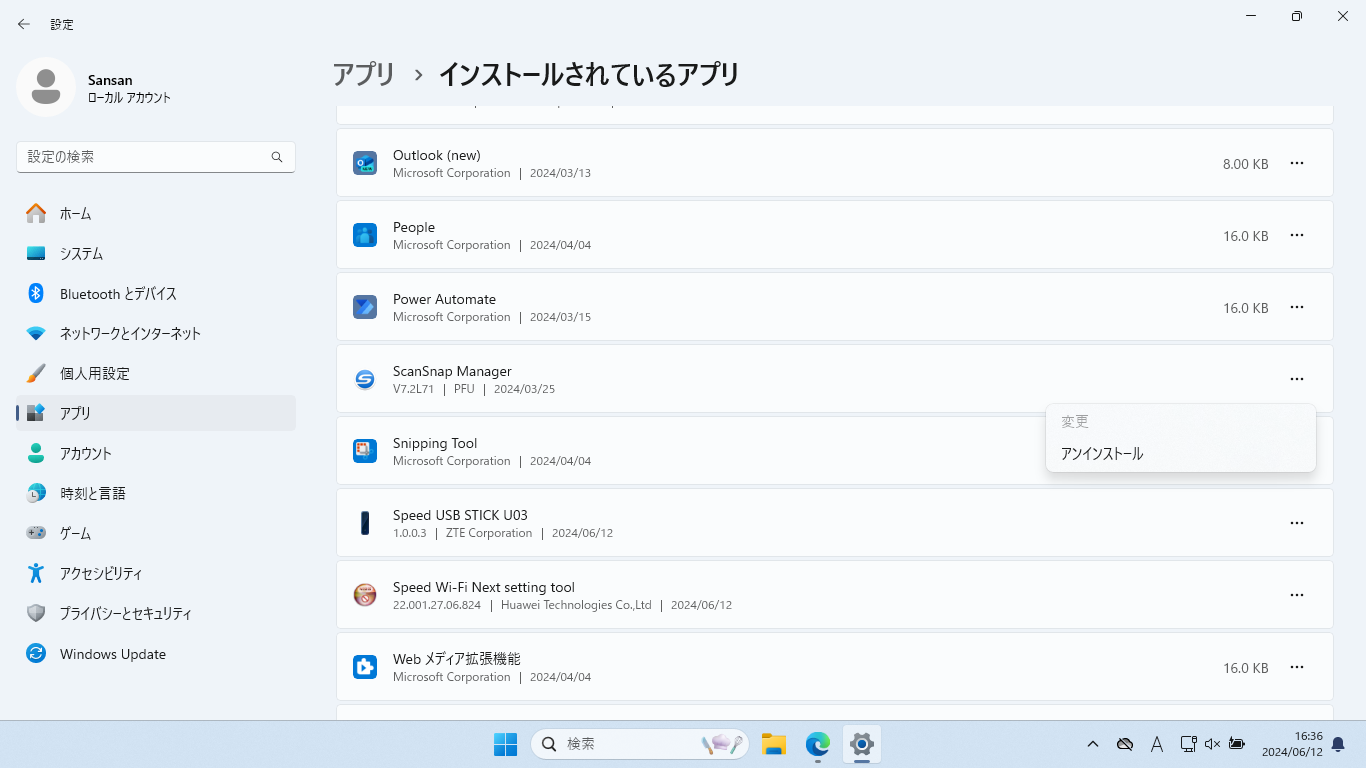Launch Microsoft Edge from the taskbar

(818, 744)
